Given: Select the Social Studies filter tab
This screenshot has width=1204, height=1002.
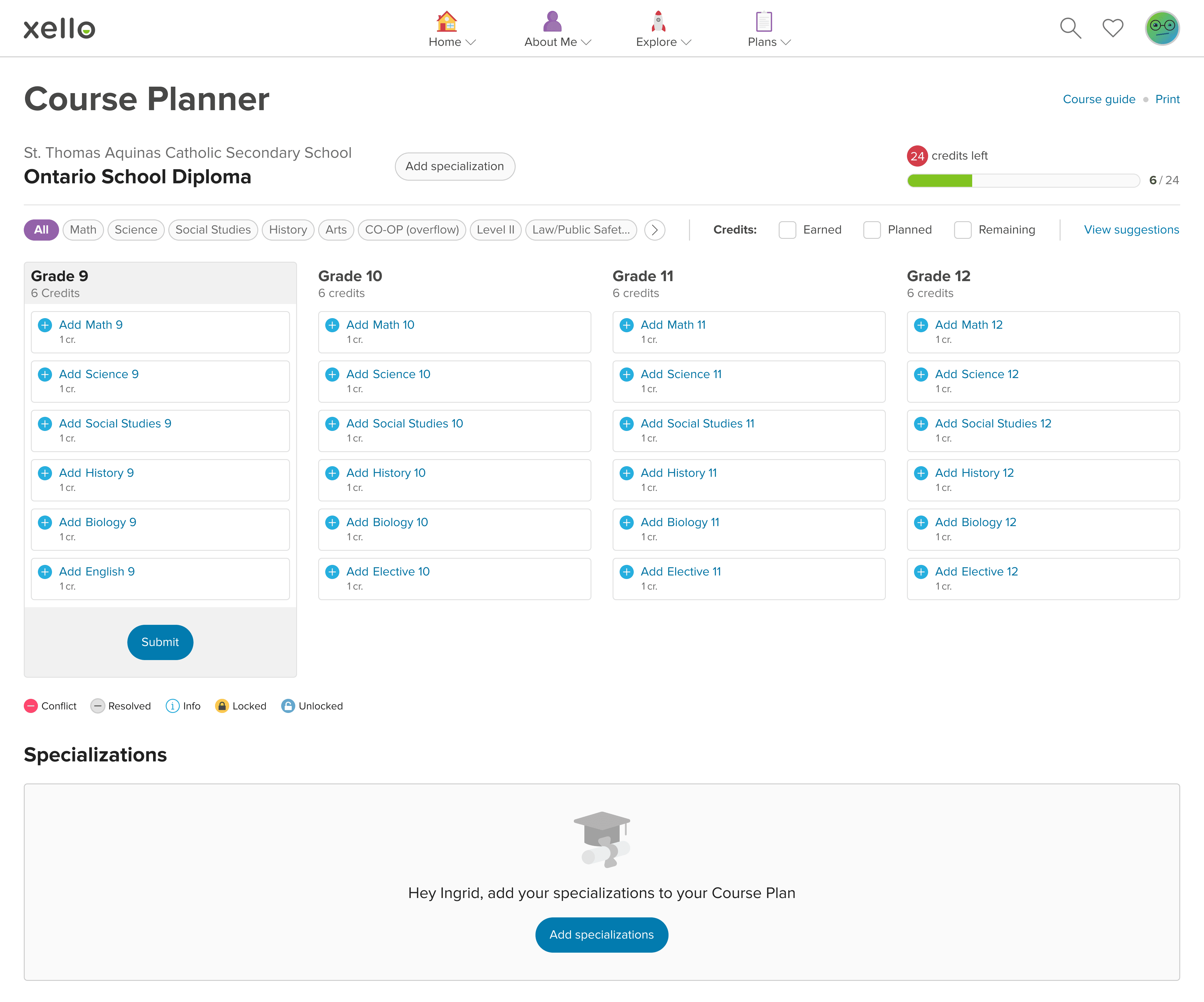Looking at the screenshot, I should [x=213, y=230].
